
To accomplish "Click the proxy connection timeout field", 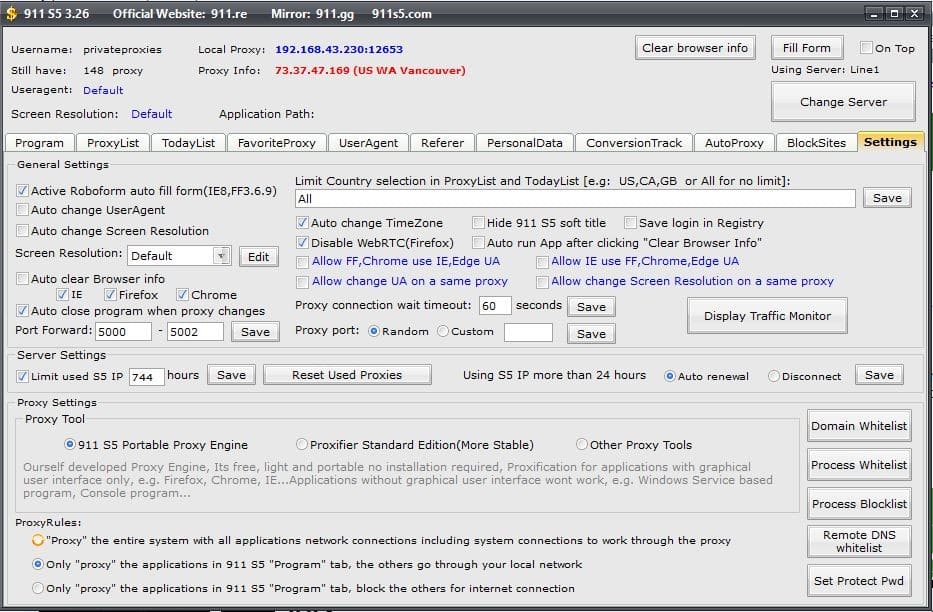I will point(495,306).
